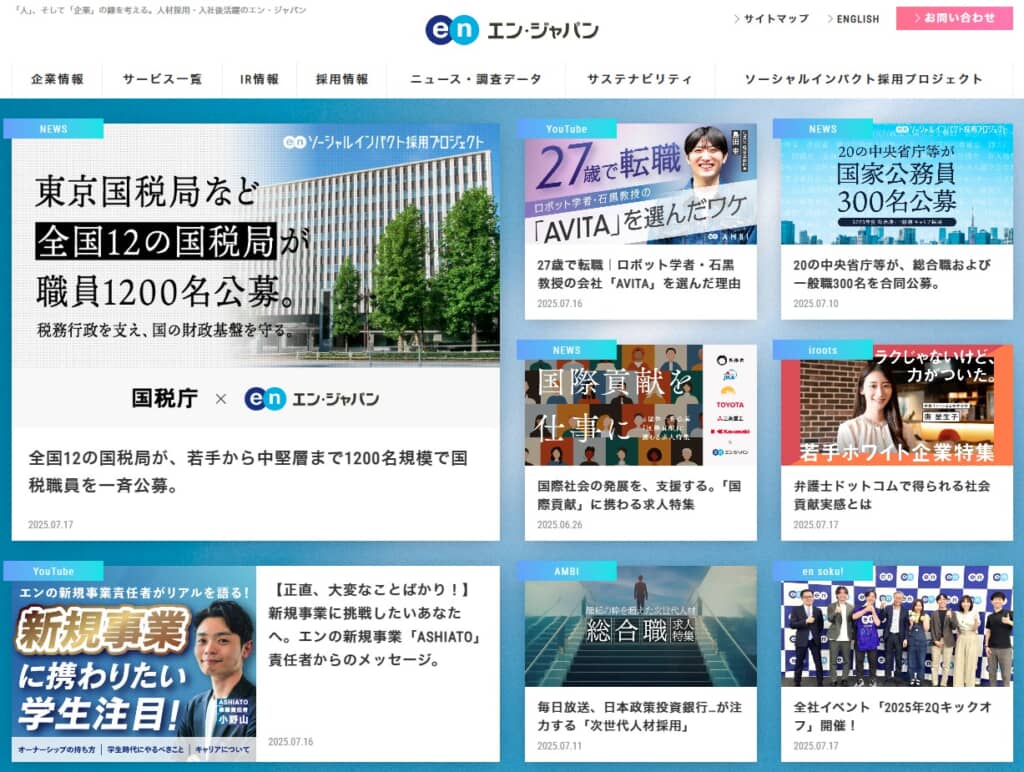Viewport: 1024px width, 772px height.
Task: Go to ニュース・調査データ section
Action: (x=475, y=79)
